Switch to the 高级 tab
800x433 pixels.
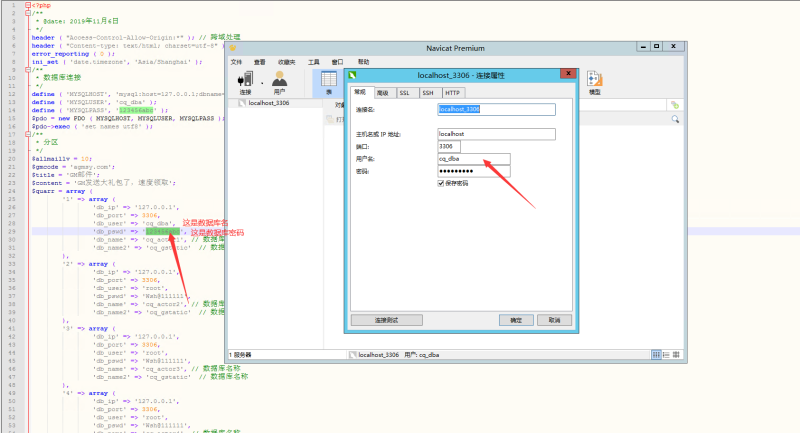point(383,92)
